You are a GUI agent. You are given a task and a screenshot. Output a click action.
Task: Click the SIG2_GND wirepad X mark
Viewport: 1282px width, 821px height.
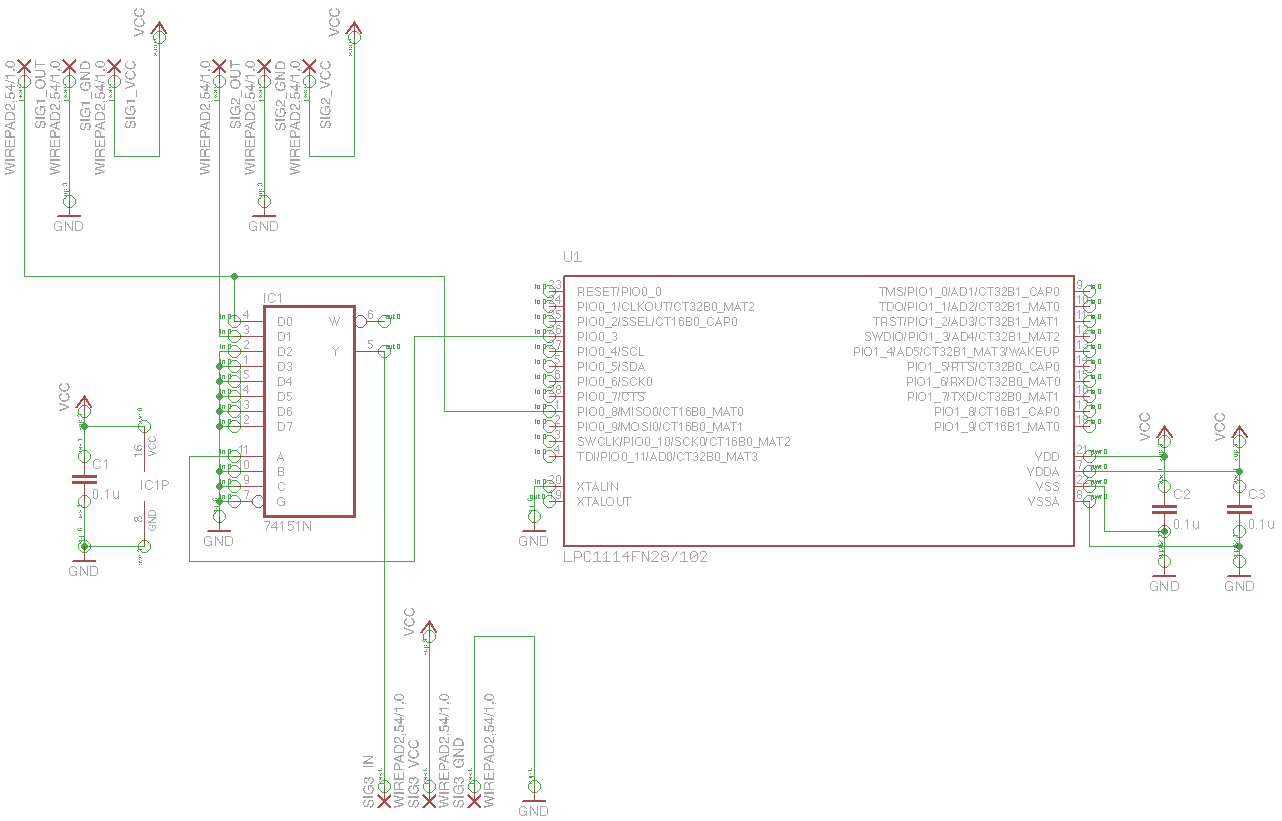click(x=264, y=66)
